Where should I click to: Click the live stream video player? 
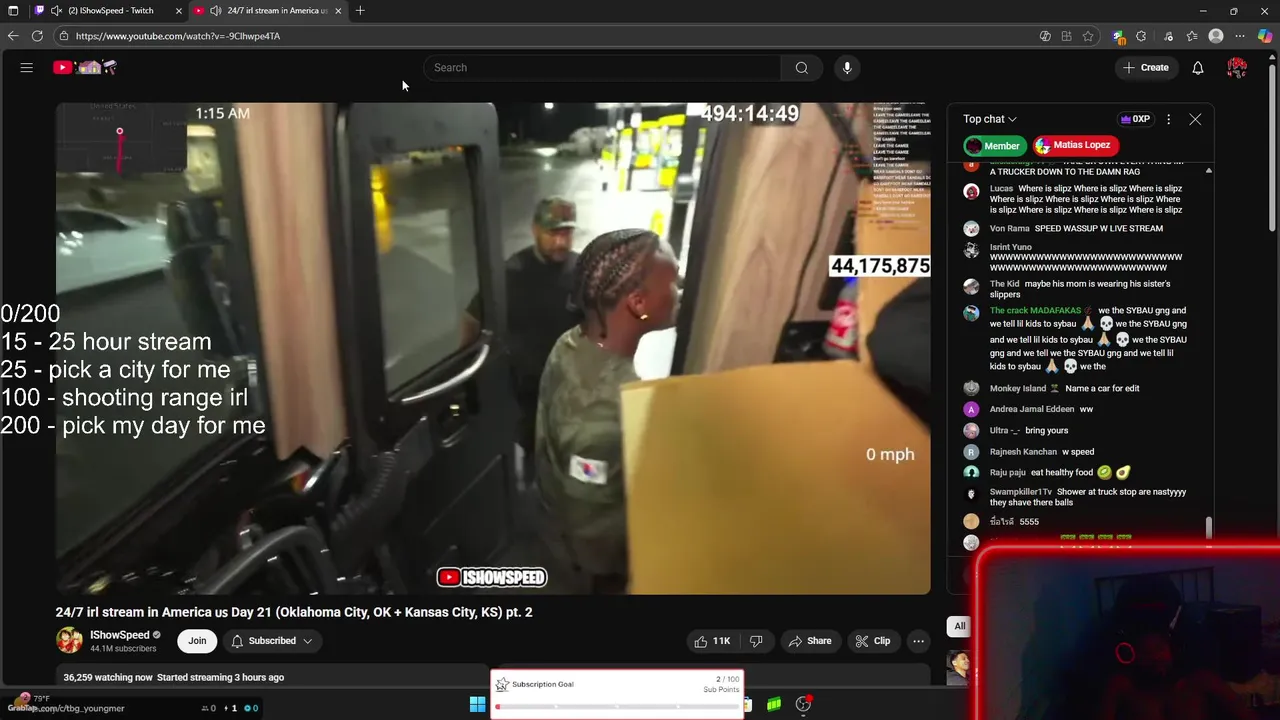click(x=493, y=348)
